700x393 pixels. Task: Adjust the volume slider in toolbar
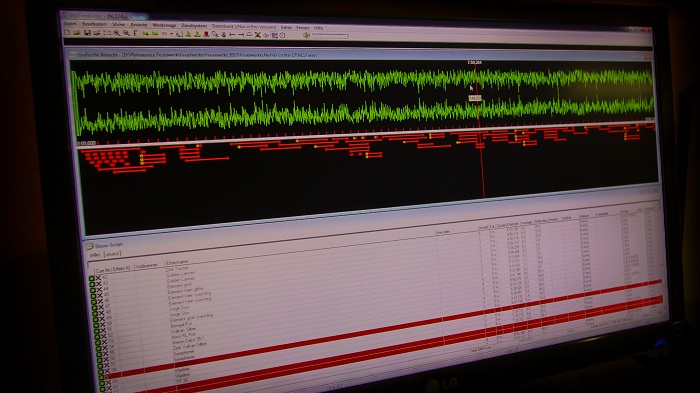[330, 36]
